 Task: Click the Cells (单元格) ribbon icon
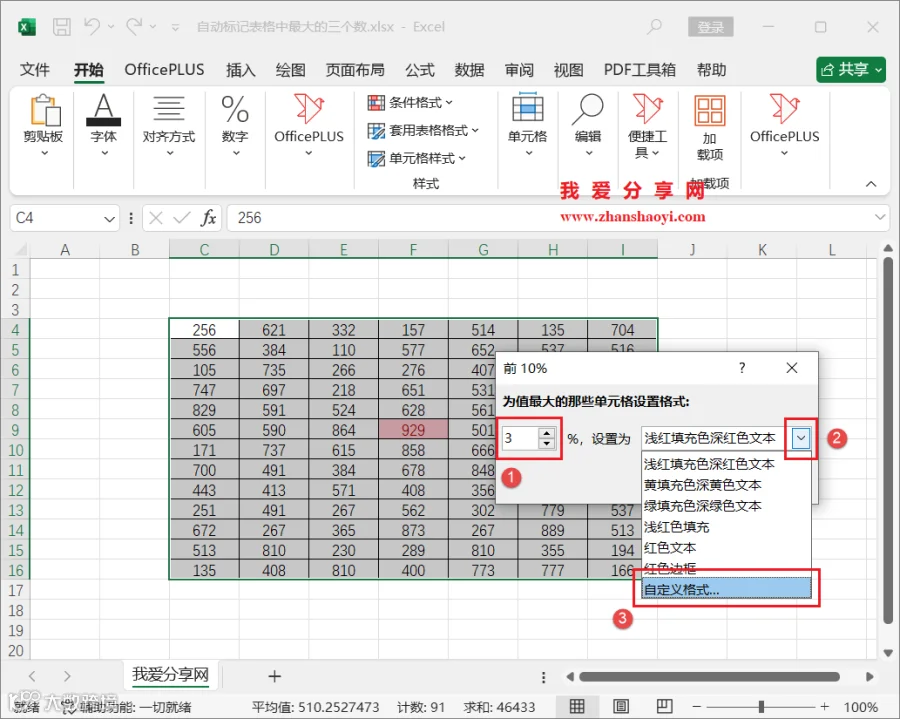527,125
